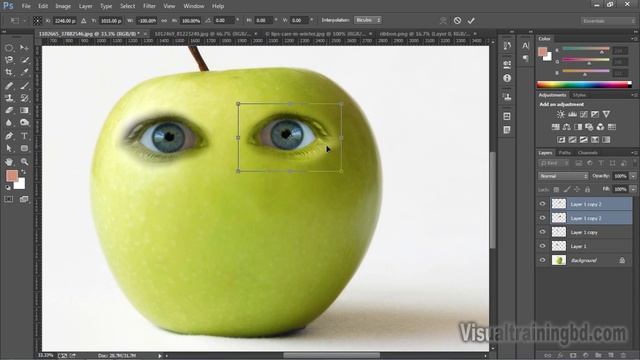Open the Help menu
Screen dimensions: 640x360
(x=218, y=6)
